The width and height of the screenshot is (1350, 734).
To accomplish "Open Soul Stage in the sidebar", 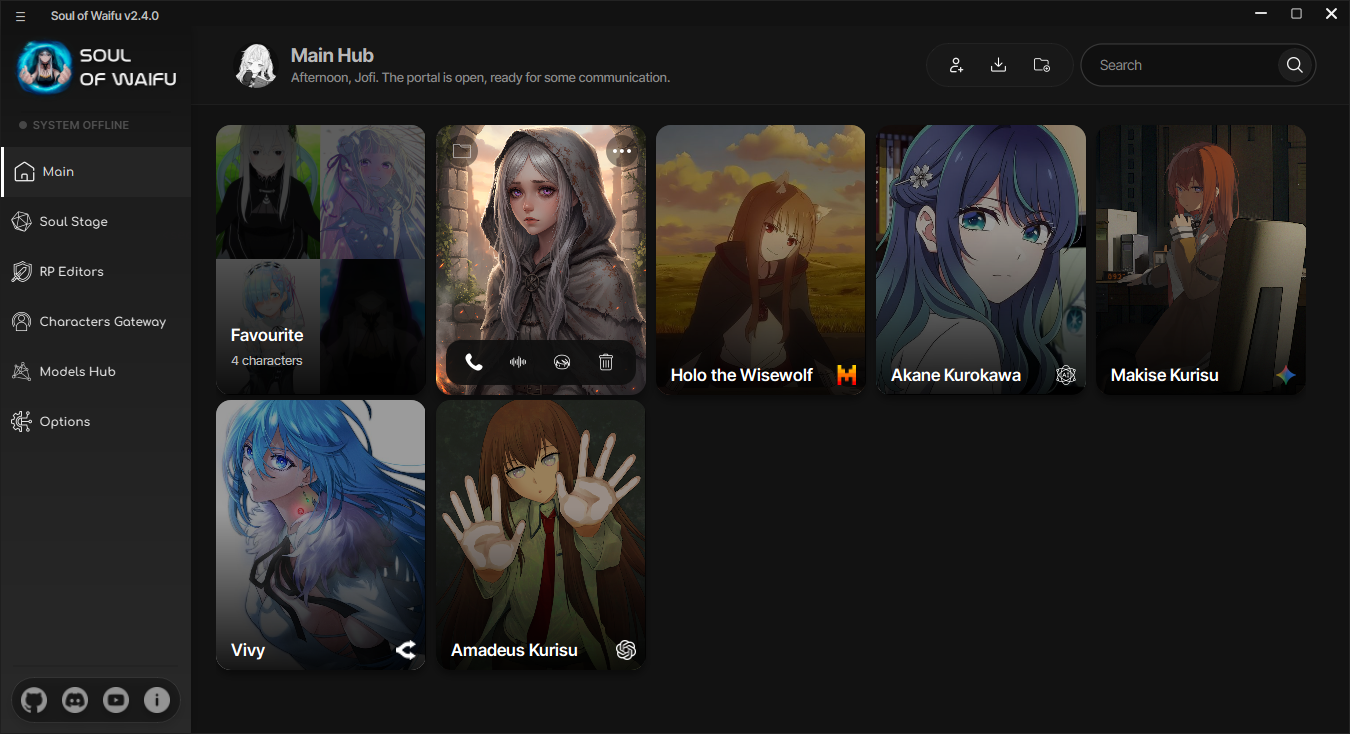I will (x=96, y=222).
